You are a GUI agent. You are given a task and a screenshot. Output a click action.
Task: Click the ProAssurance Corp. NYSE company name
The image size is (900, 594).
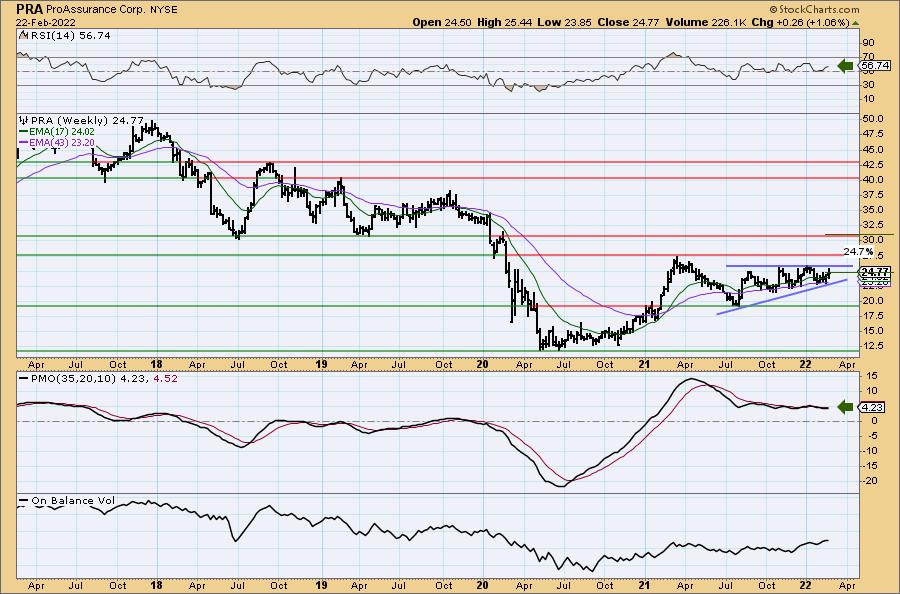tap(111, 10)
